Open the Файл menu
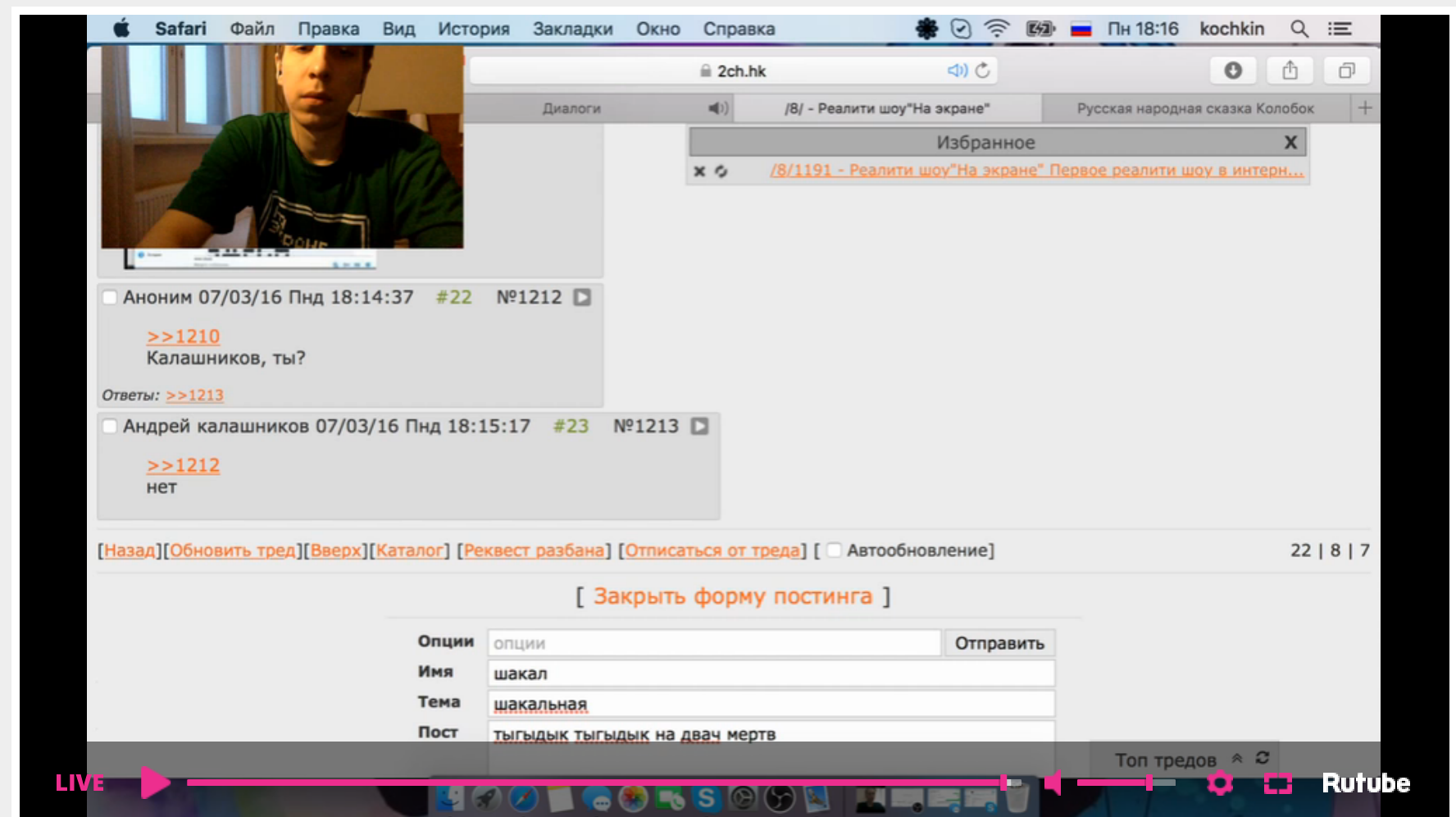 tap(252, 29)
